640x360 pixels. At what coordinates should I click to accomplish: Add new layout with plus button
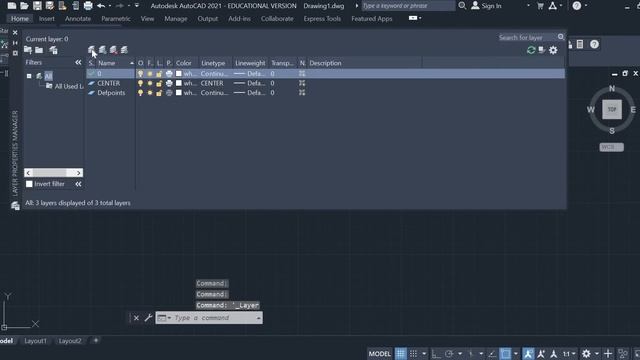tap(96, 340)
